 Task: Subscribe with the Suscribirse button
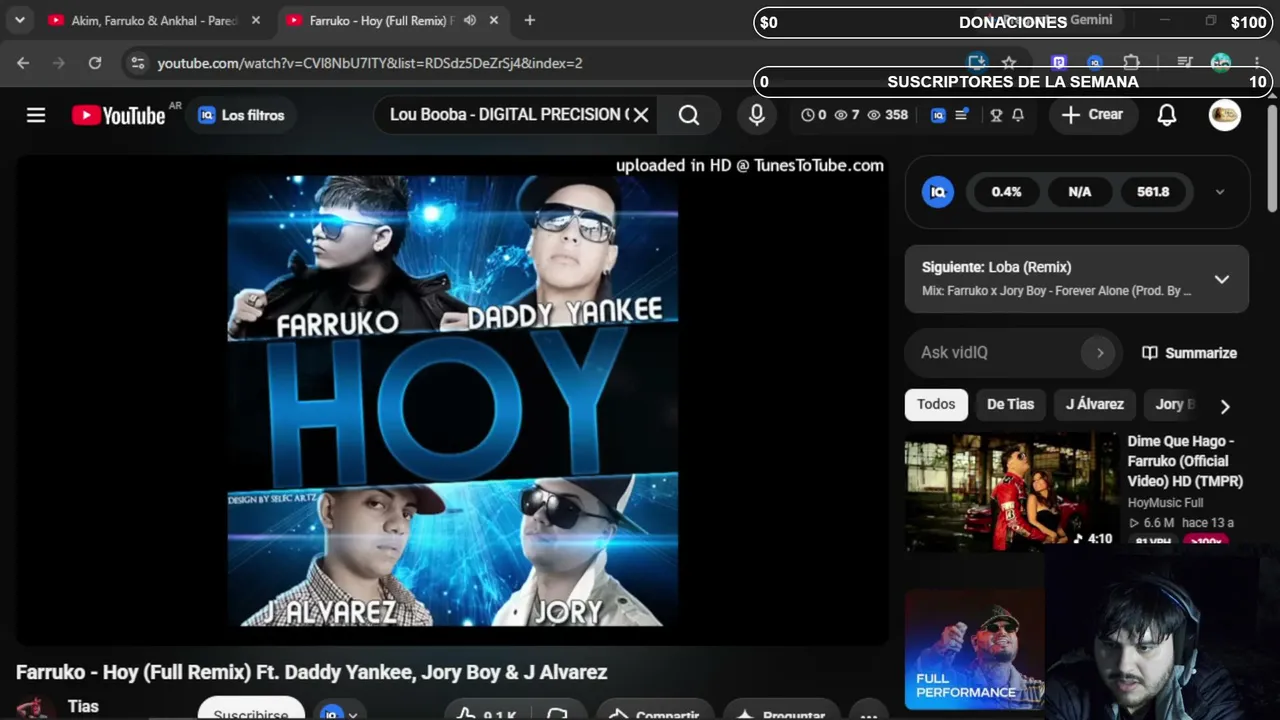click(251, 711)
